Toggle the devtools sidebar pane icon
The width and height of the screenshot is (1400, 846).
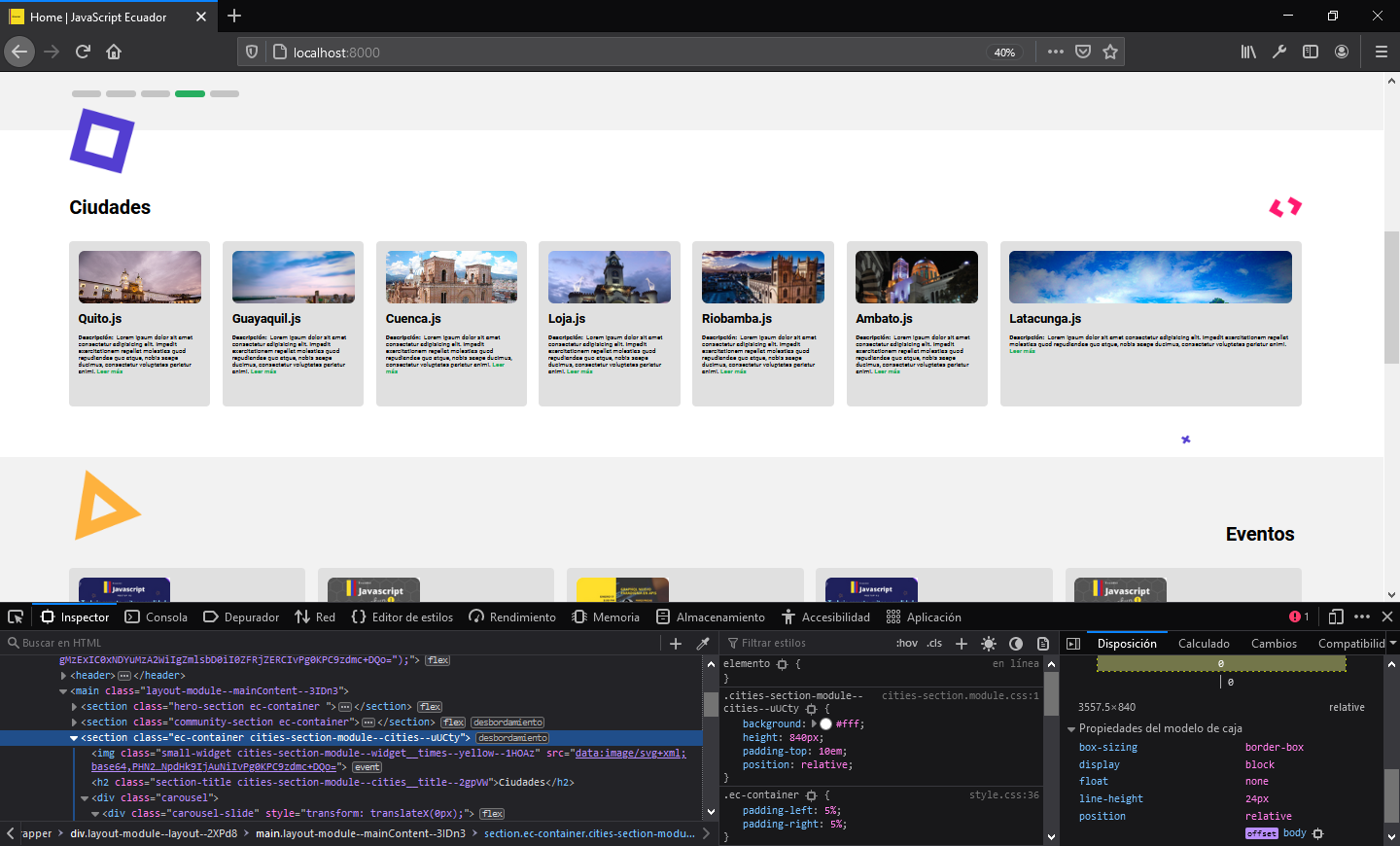pyautogui.click(x=1073, y=643)
